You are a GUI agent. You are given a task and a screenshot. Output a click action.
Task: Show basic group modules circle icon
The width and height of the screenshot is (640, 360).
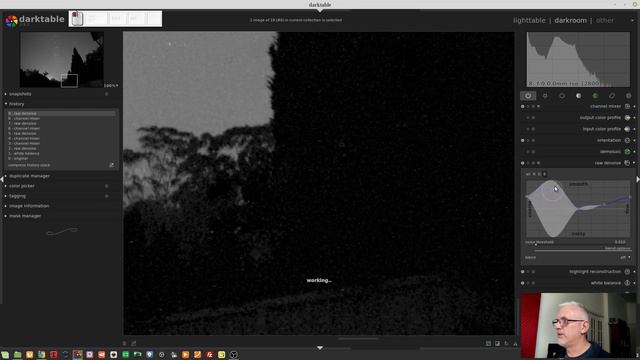coord(562,96)
